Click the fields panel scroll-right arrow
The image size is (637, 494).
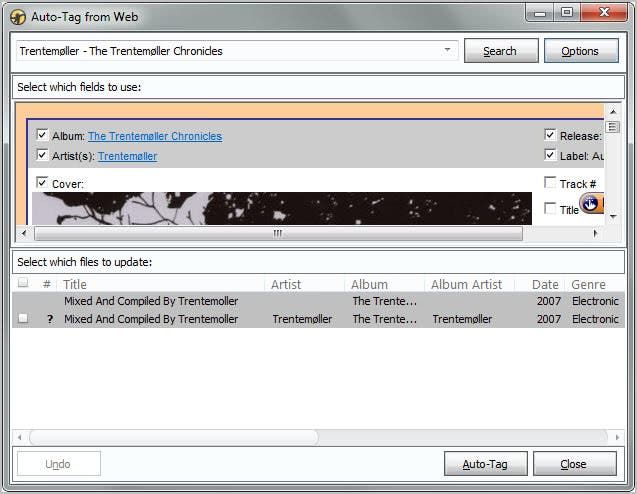tap(596, 233)
